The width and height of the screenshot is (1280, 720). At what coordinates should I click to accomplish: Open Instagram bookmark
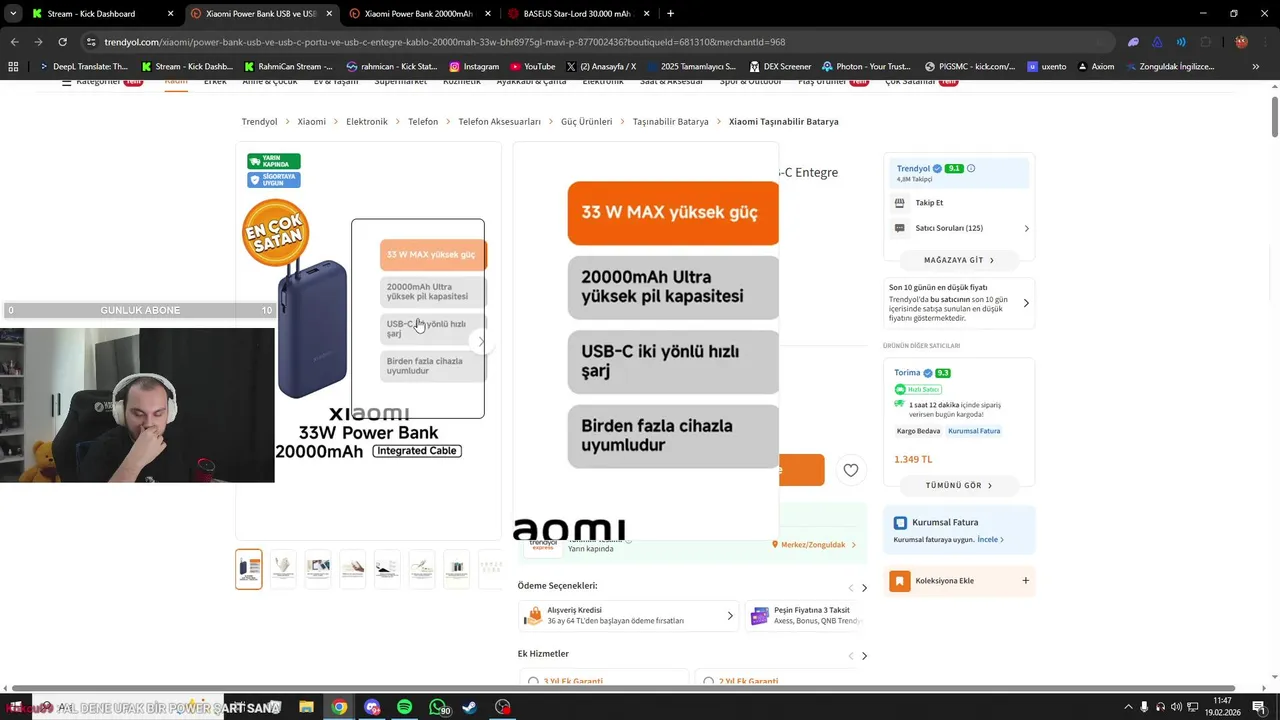pos(474,67)
